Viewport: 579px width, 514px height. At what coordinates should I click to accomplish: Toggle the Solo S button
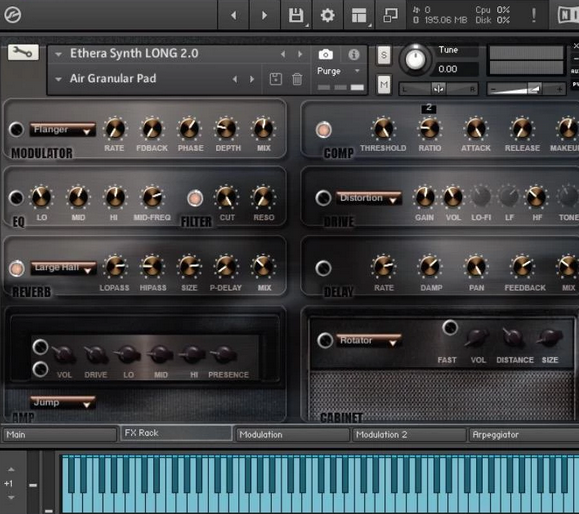click(x=384, y=55)
